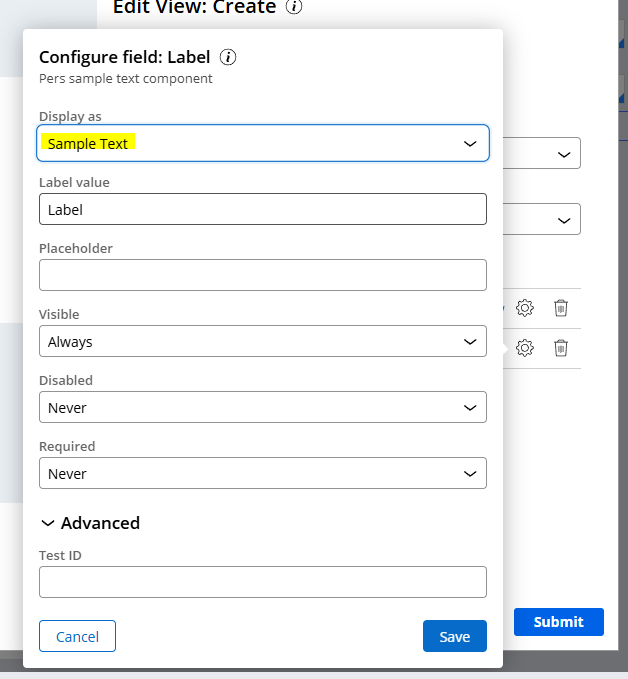Screen dimensions: 628x679
Task: Open the Visible dropdown set to Always
Action: [x=262, y=341]
